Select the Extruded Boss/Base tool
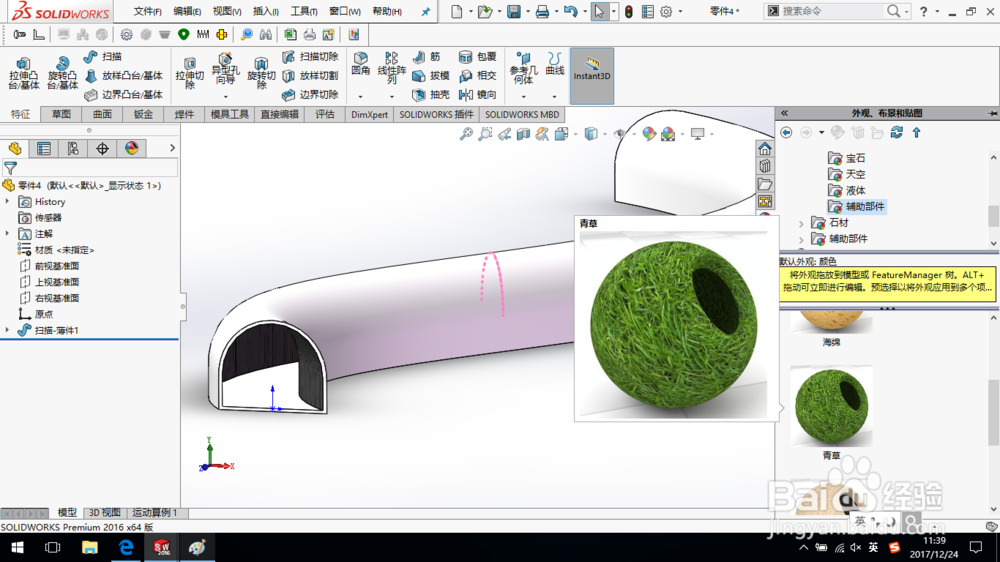This screenshot has height=562, width=1000. click(24, 73)
